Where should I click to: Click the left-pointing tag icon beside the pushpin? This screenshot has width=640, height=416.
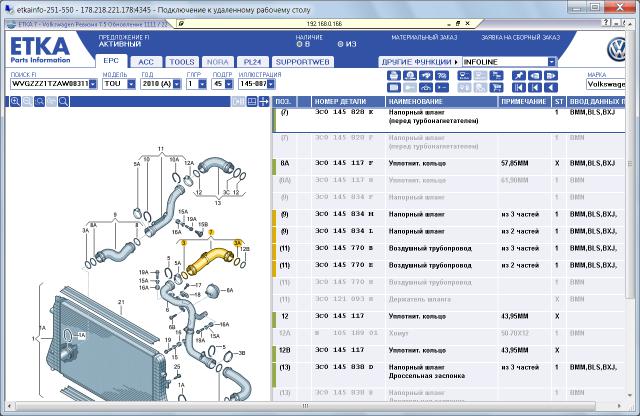tap(535, 76)
